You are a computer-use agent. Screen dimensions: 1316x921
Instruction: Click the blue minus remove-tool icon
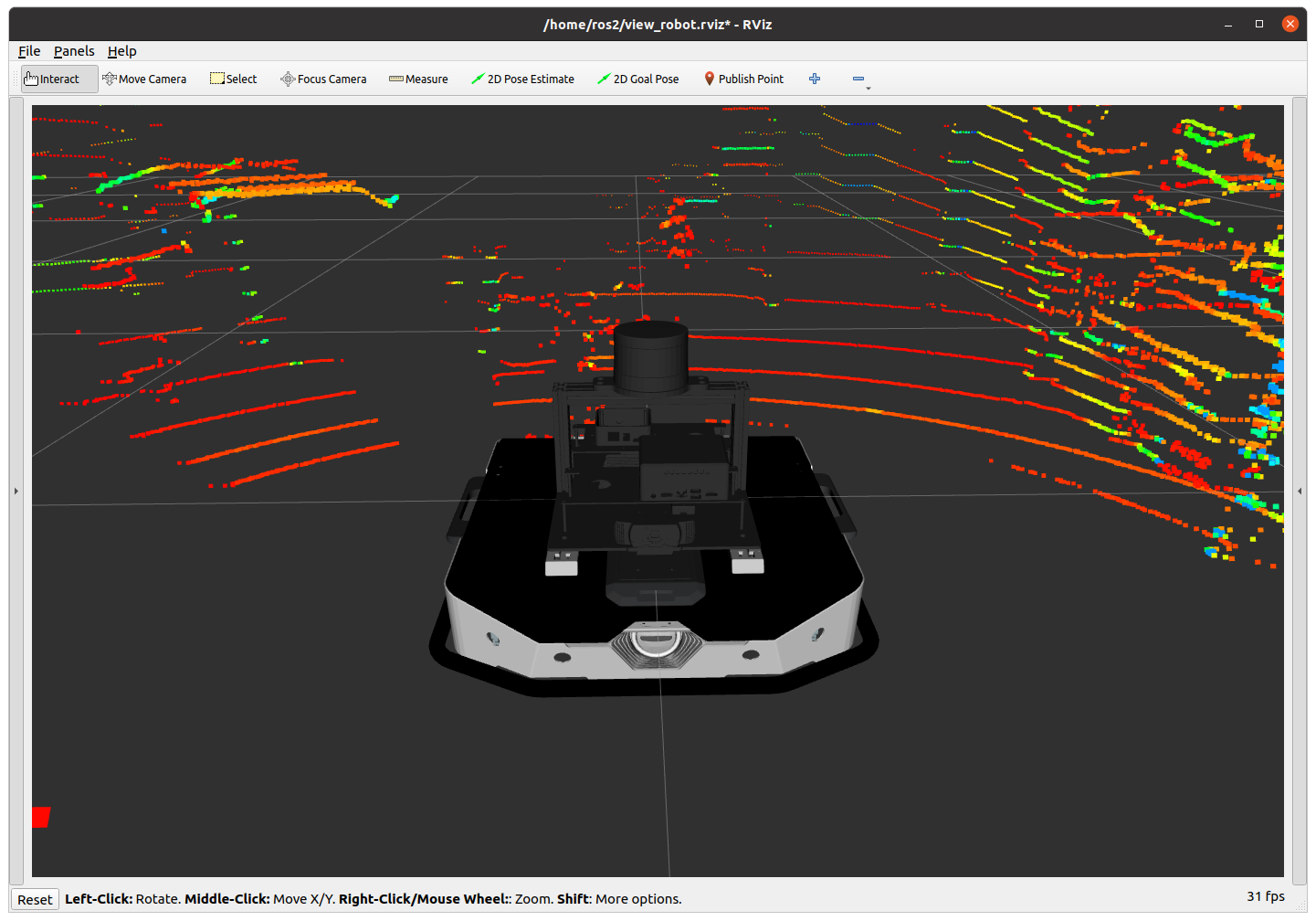(858, 79)
